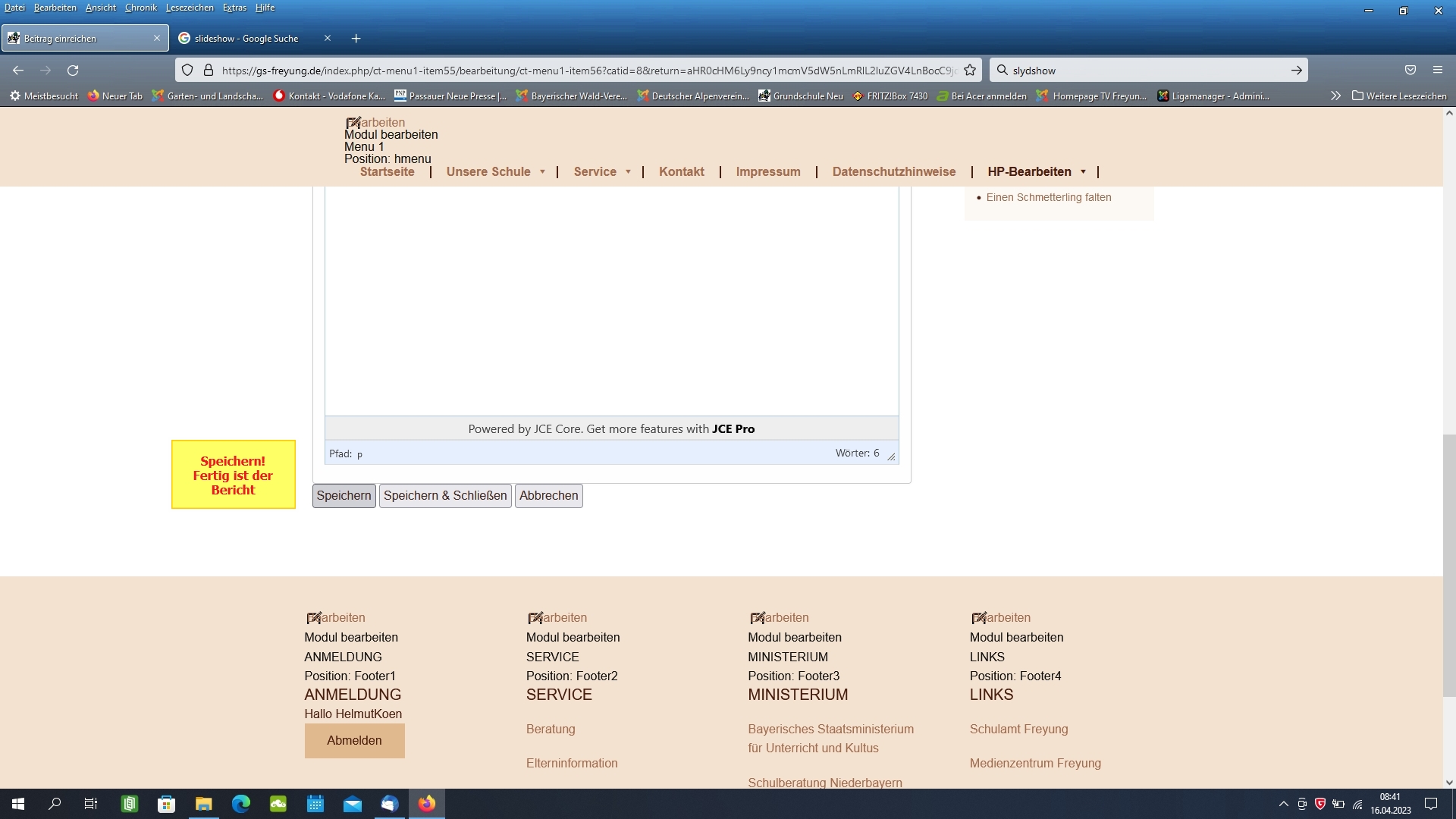Image resolution: width=1456 pixels, height=819 pixels.
Task: Open the Firefox hamburger application menu
Action: (1438, 71)
